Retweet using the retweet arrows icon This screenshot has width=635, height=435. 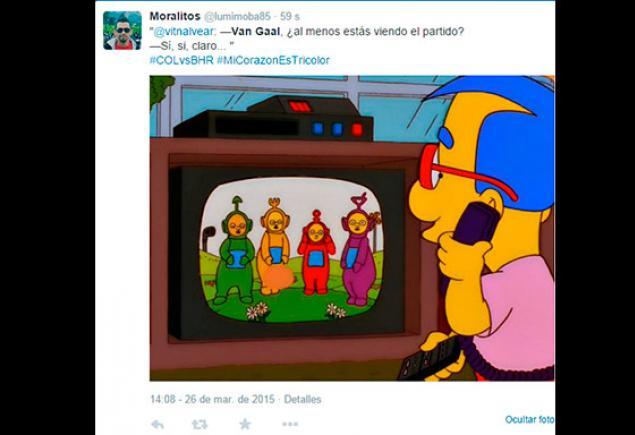coord(200,424)
